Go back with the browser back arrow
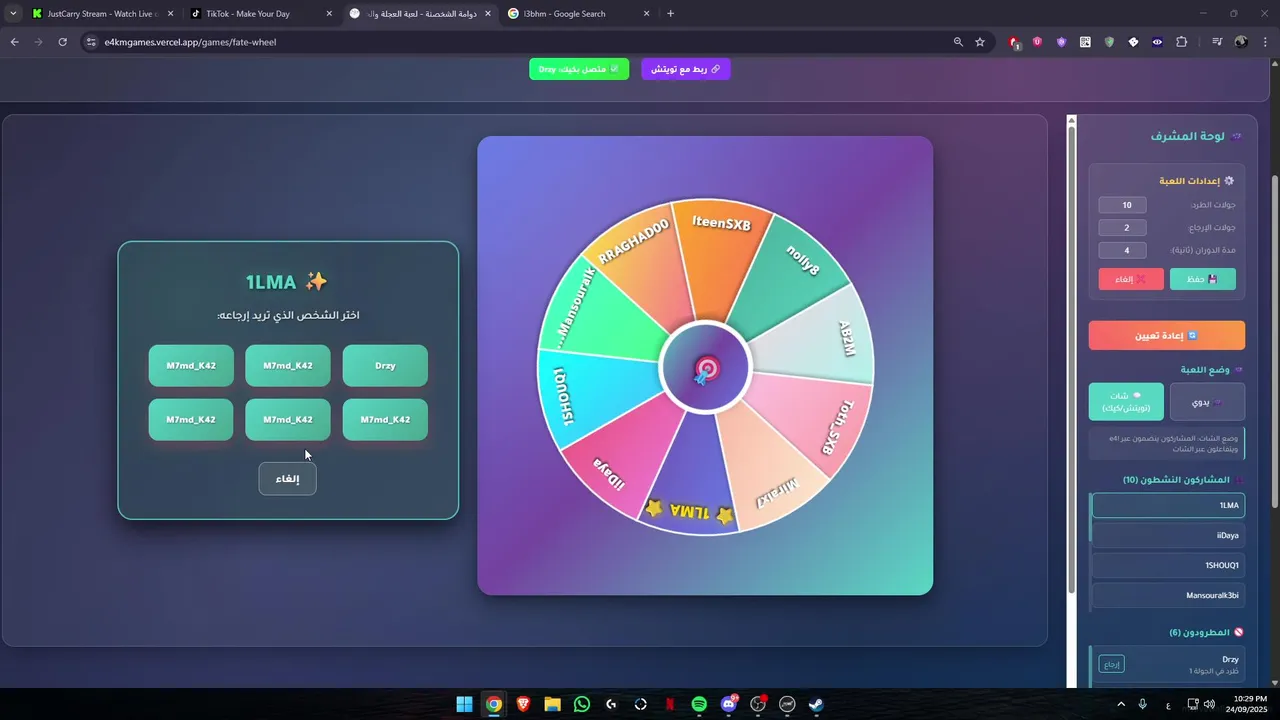1280x720 pixels. (x=14, y=42)
